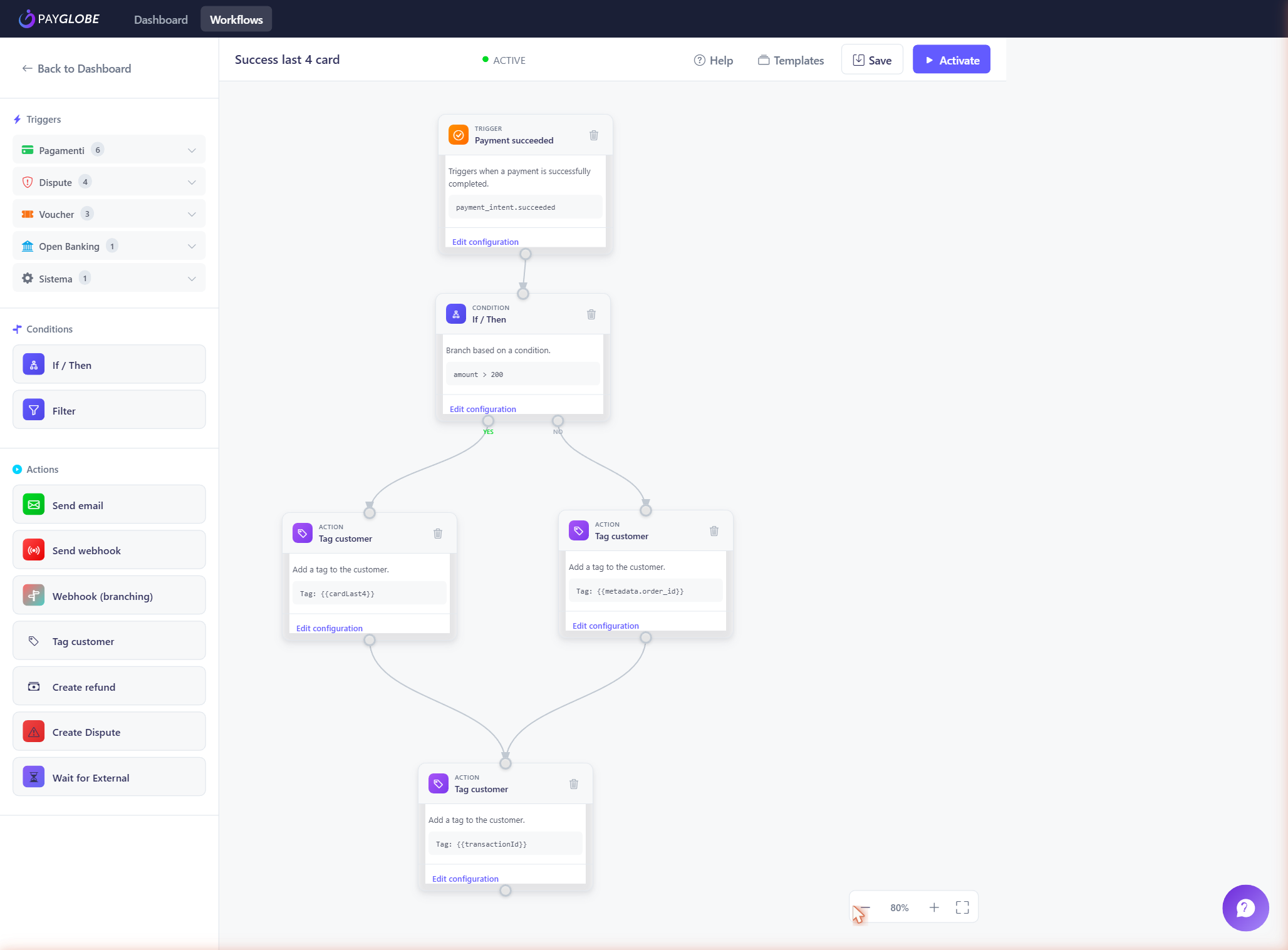Edit configuration of Payment succeeded trigger
Image resolution: width=1288 pixels, height=950 pixels.
pyautogui.click(x=486, y=242)
